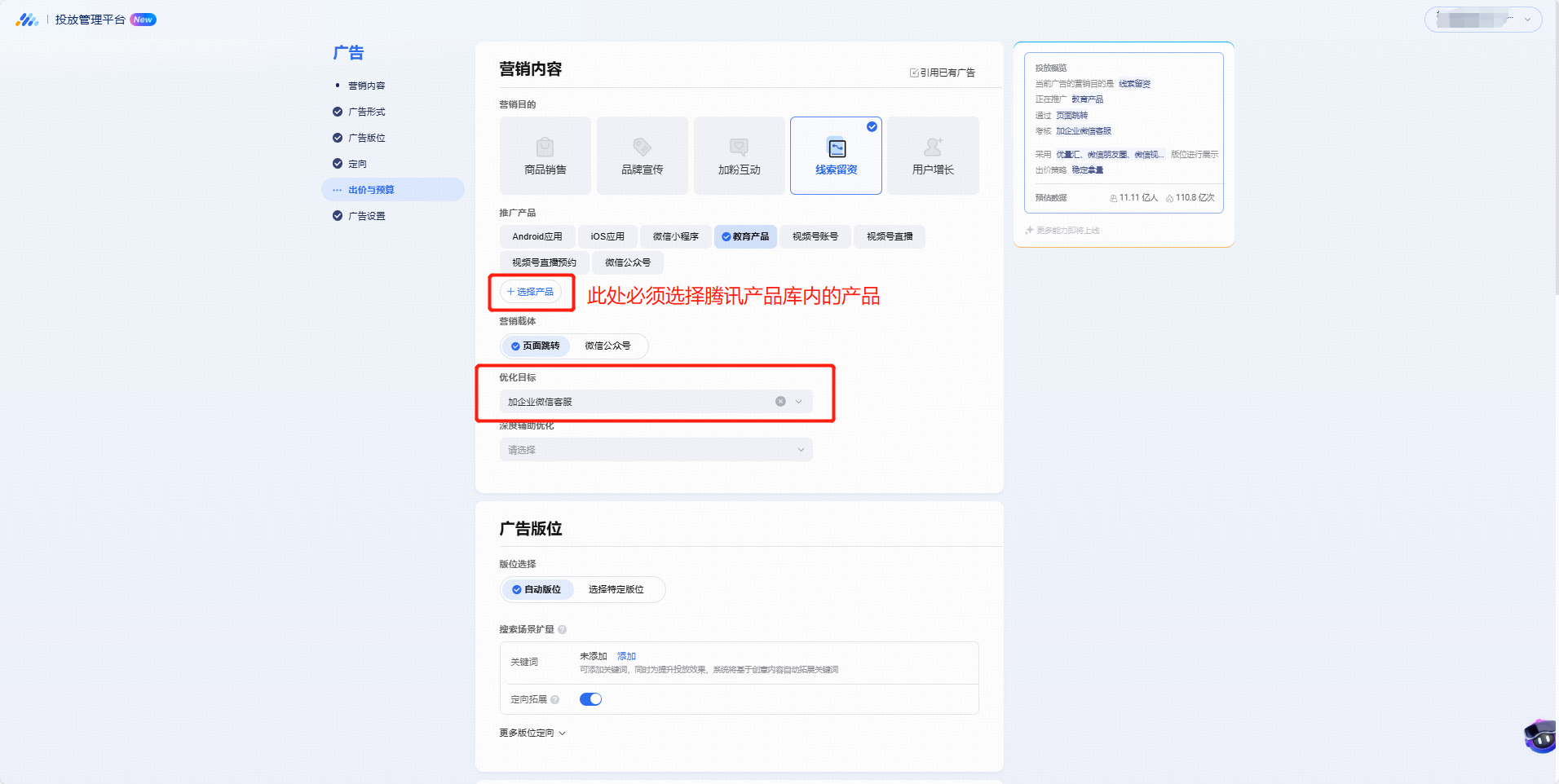Click the platform logo icon
This screenshot has height=784, width=1559.
point(27,20)
